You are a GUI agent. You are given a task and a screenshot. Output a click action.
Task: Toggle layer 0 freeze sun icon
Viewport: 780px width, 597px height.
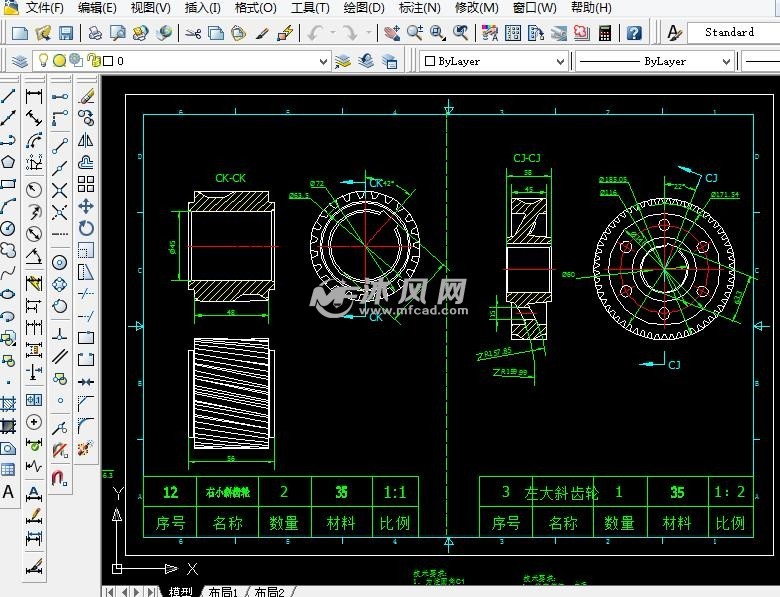point(59,61)
